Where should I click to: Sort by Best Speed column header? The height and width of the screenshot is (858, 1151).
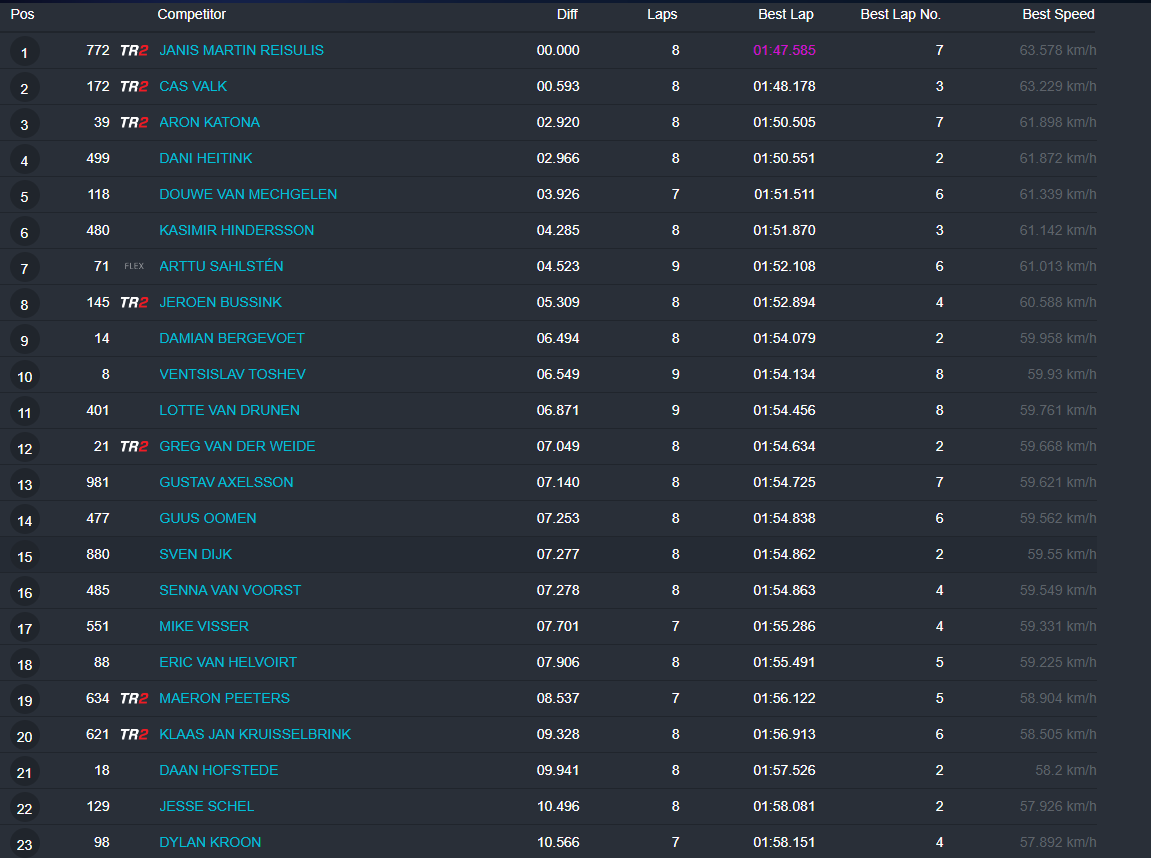[1058, 15]
